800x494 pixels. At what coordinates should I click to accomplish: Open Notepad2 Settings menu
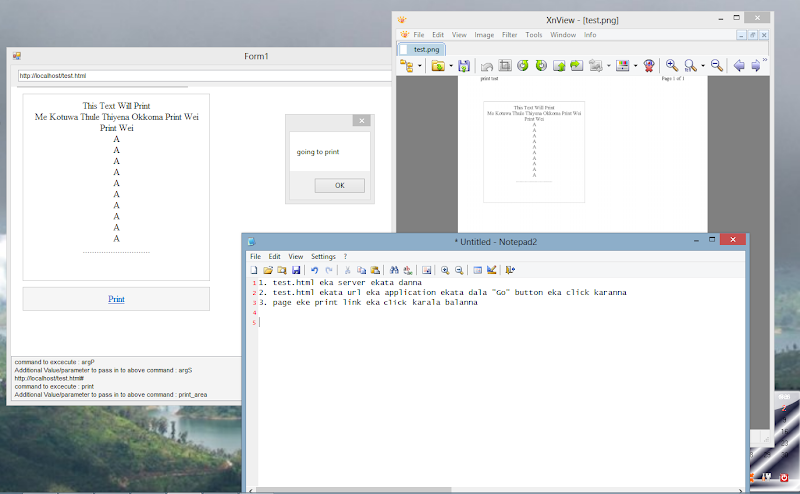(x=323, y=256)
